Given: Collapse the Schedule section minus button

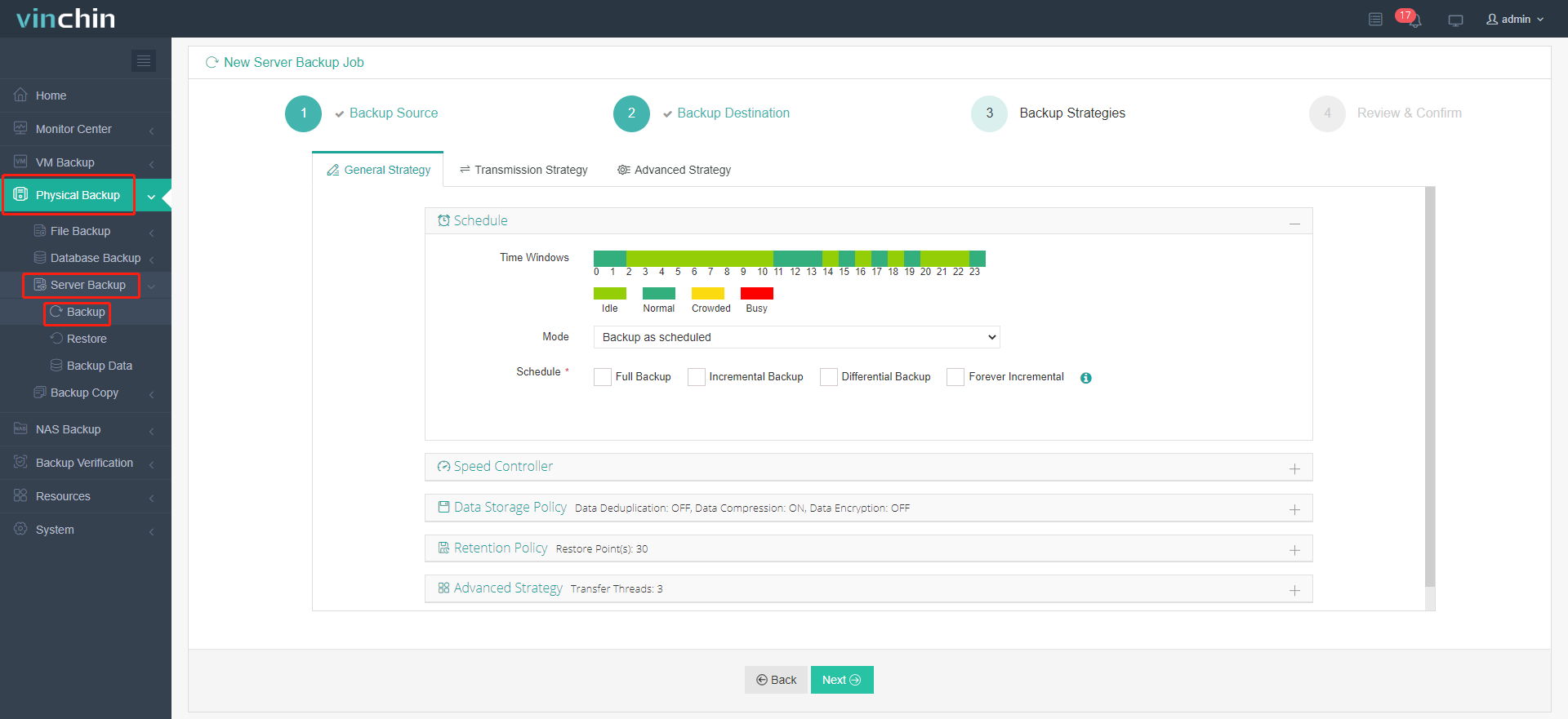Looking at the screenshot, I should (1294, 223).
